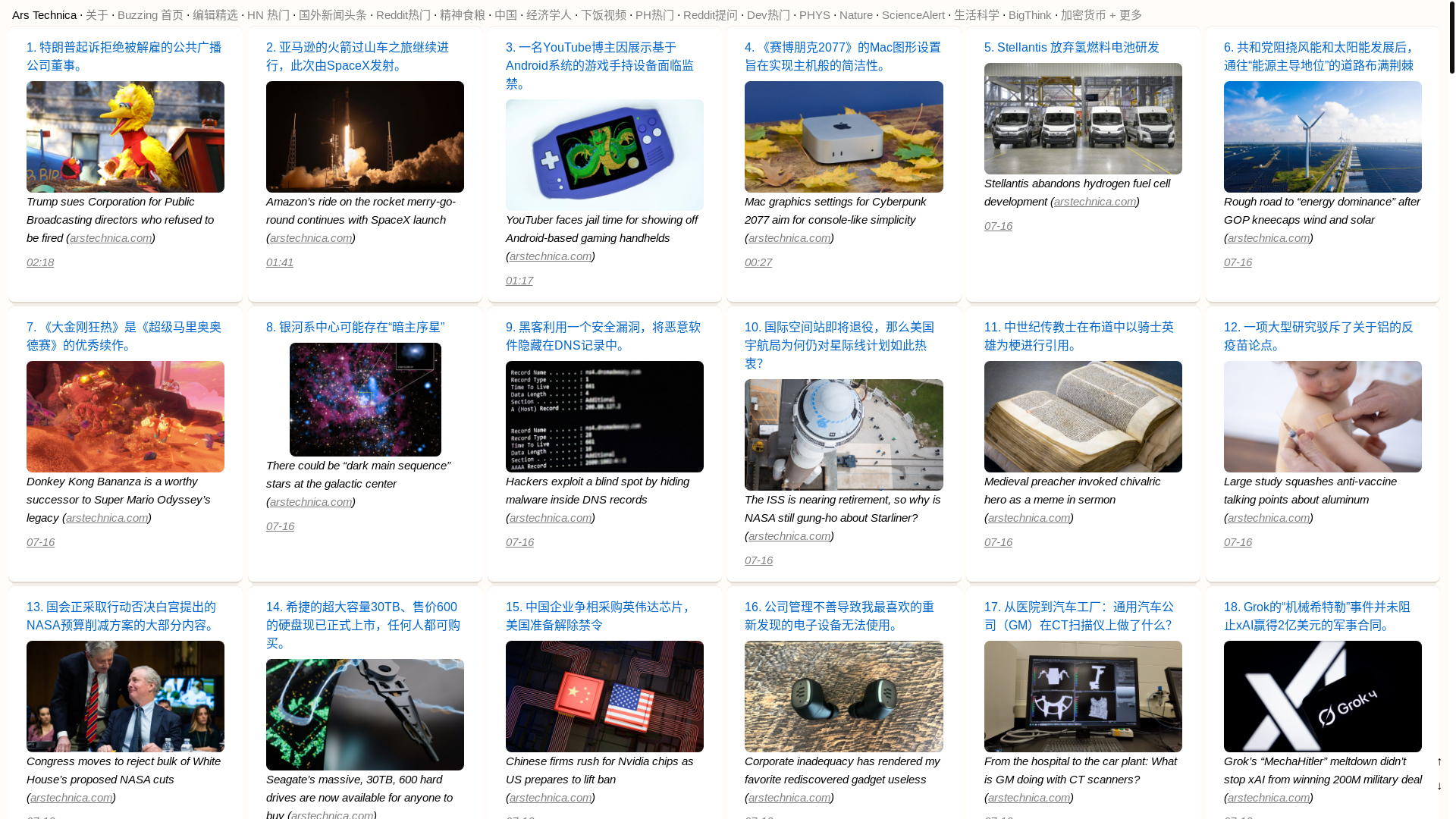
Task: Click the scroll-up arrow icon
Action: point(1439,761)
